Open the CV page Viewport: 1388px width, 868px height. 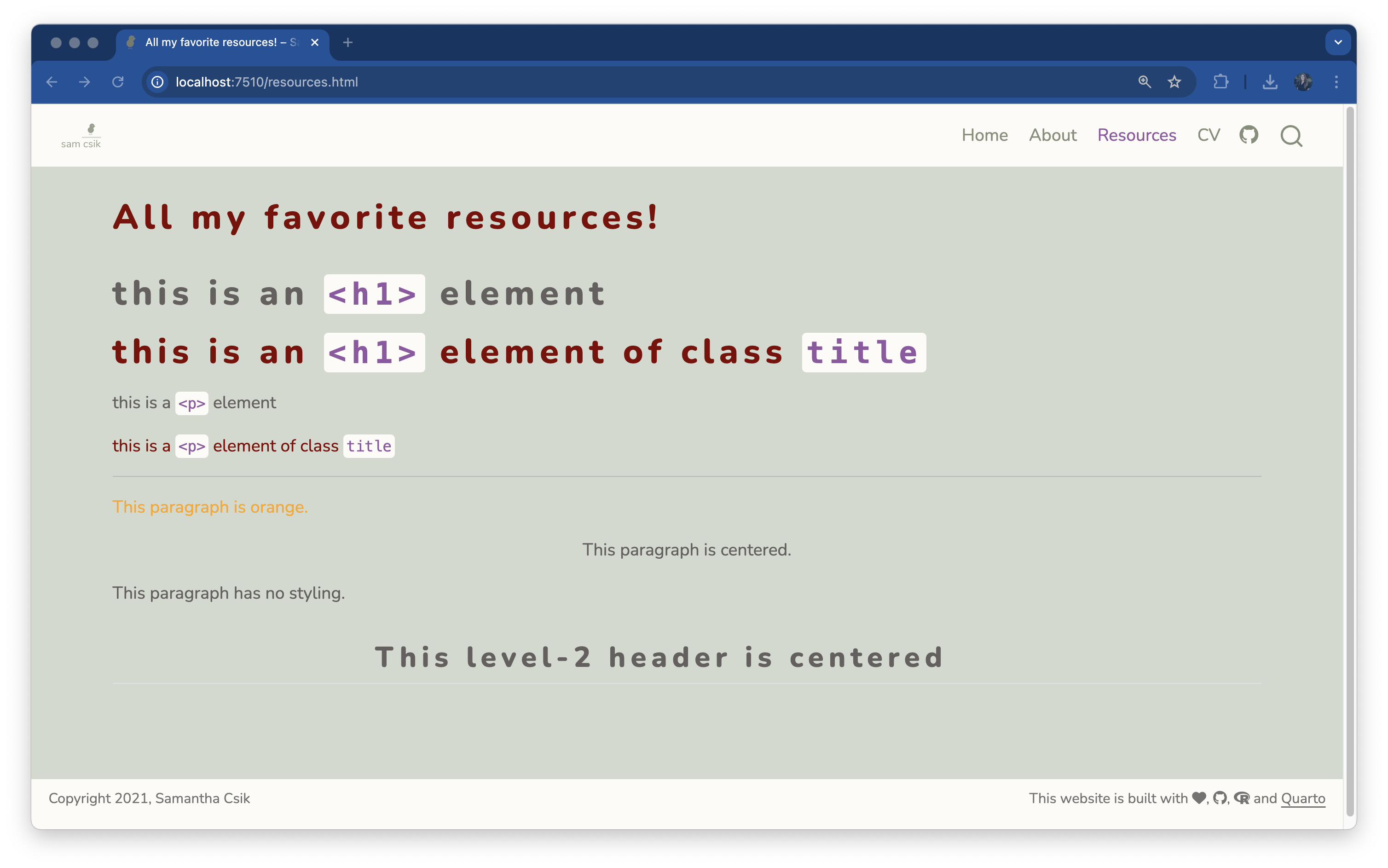[x=1209, y=135]
